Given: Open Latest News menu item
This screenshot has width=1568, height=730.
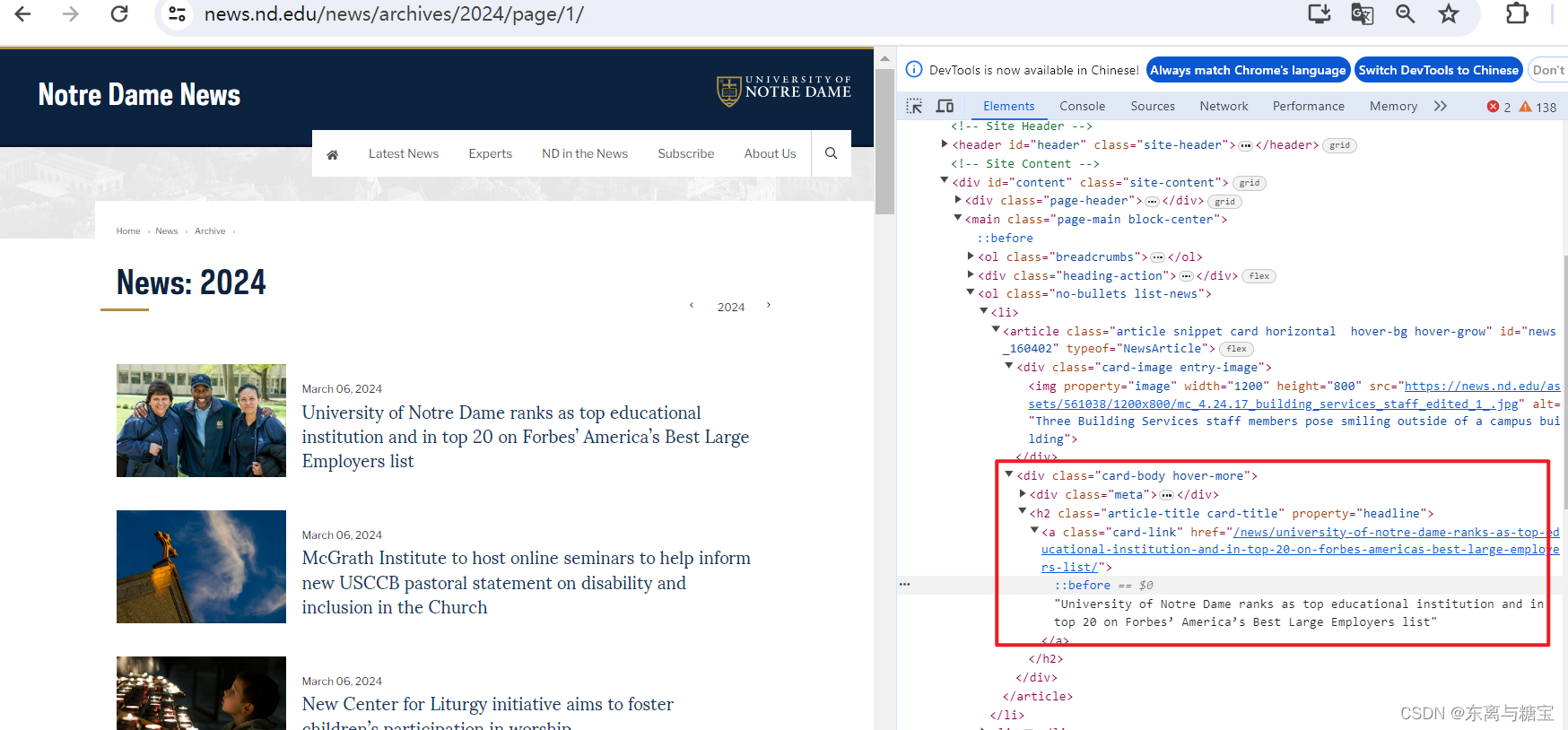Looking at the screenshot, I should pyautogui.click(x=404, y=153).
